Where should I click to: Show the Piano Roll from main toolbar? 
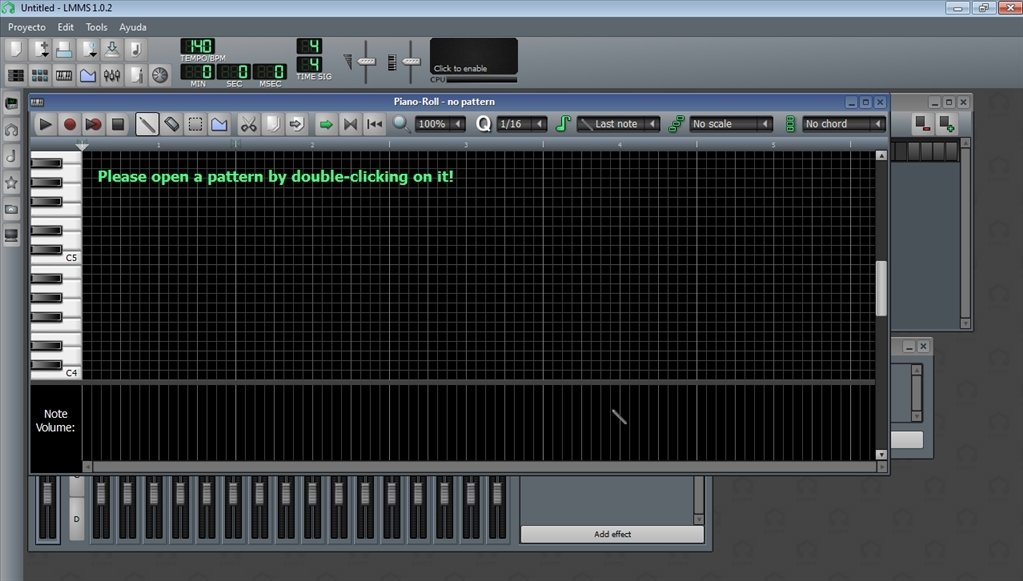coord(63,75)
